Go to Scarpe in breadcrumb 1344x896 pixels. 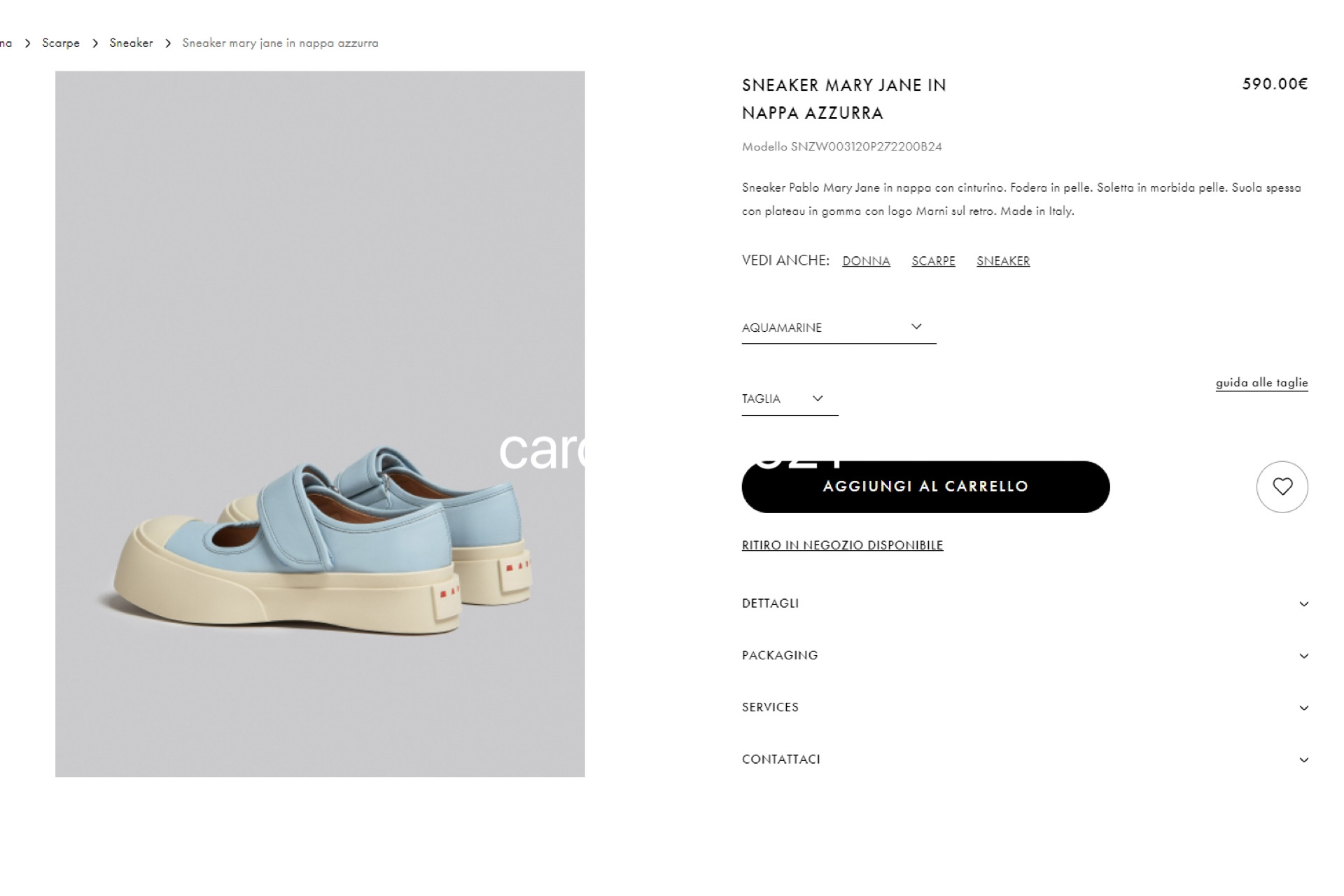point(61,43)
